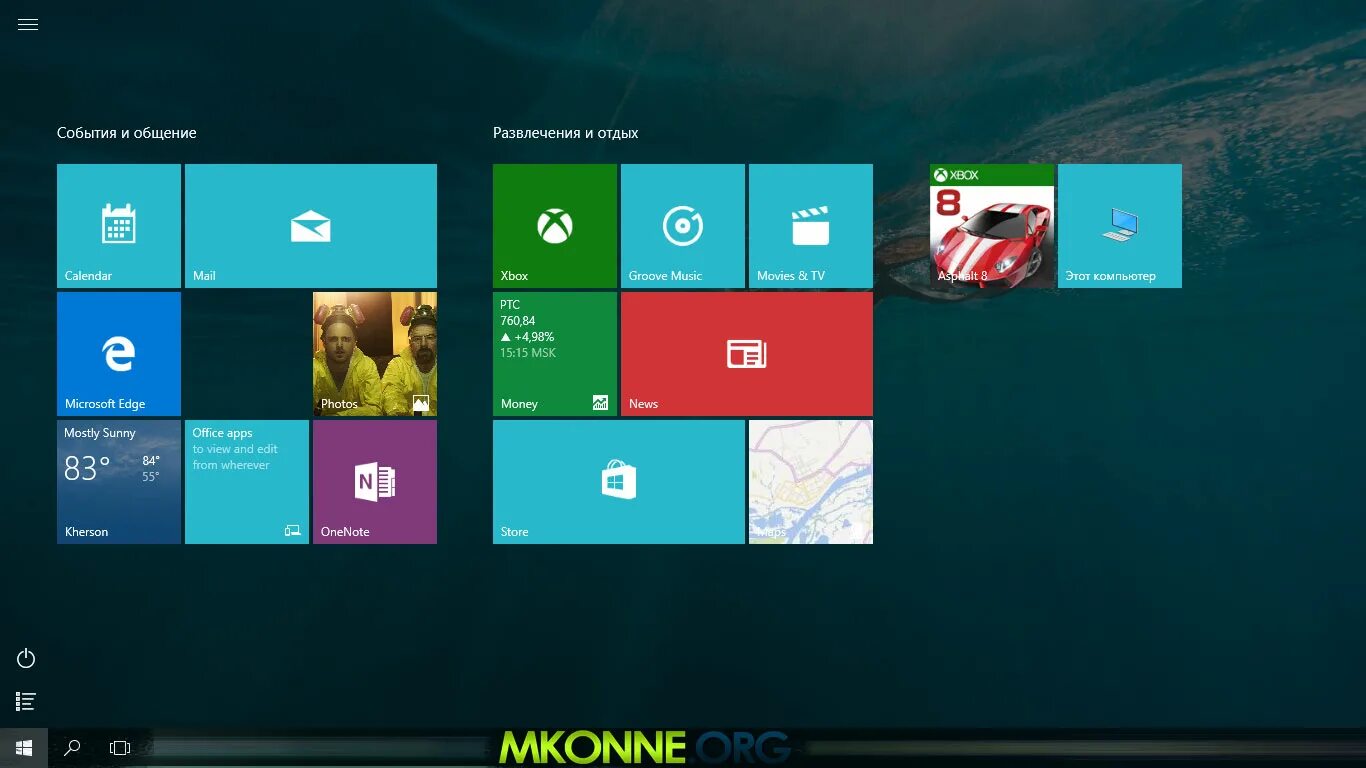Viewport: 1366px width, 768px height.
Task: Open the hamburger menu at top left
Action: 28,25
